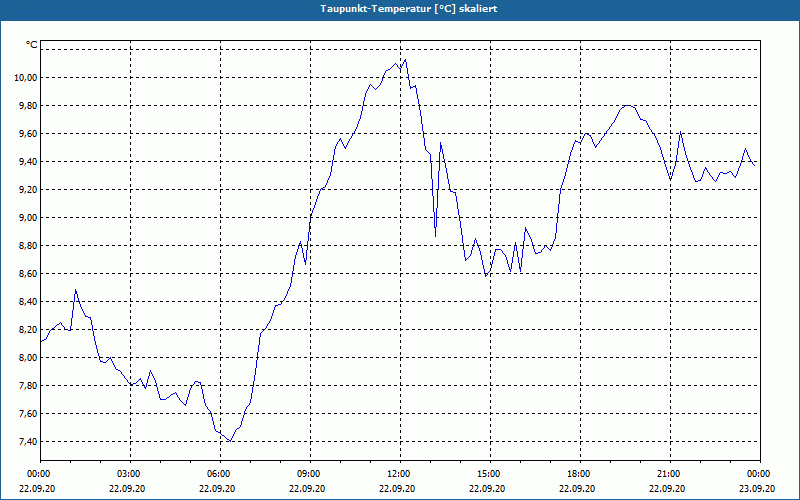Select the 8,60 axis value
800x500 pixels.
click(x=28, y=274)
